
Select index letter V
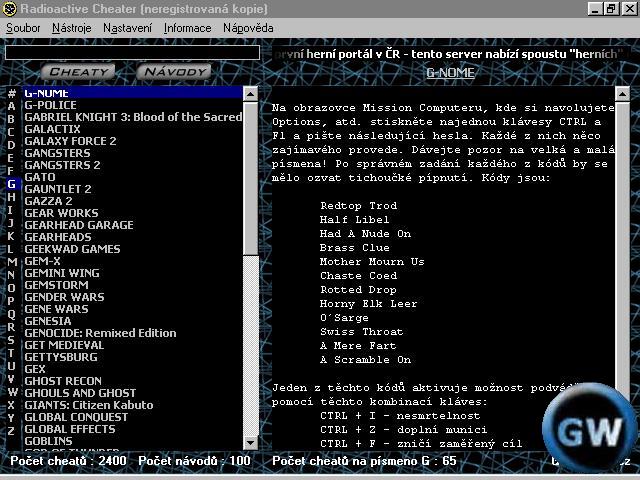pyautogui.click(x=11, y=379)
